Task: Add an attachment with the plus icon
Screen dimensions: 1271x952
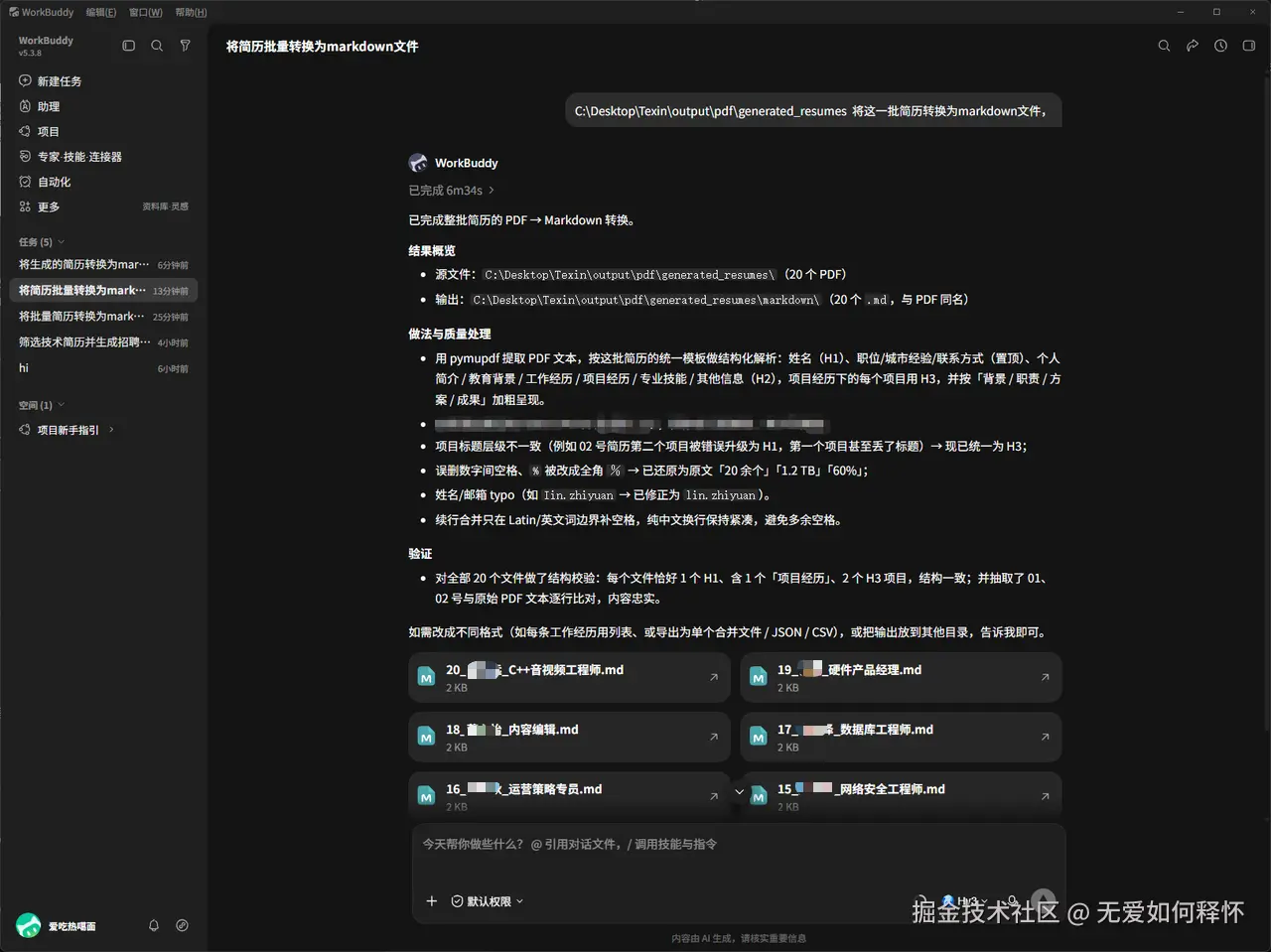Action: (431, 901)
